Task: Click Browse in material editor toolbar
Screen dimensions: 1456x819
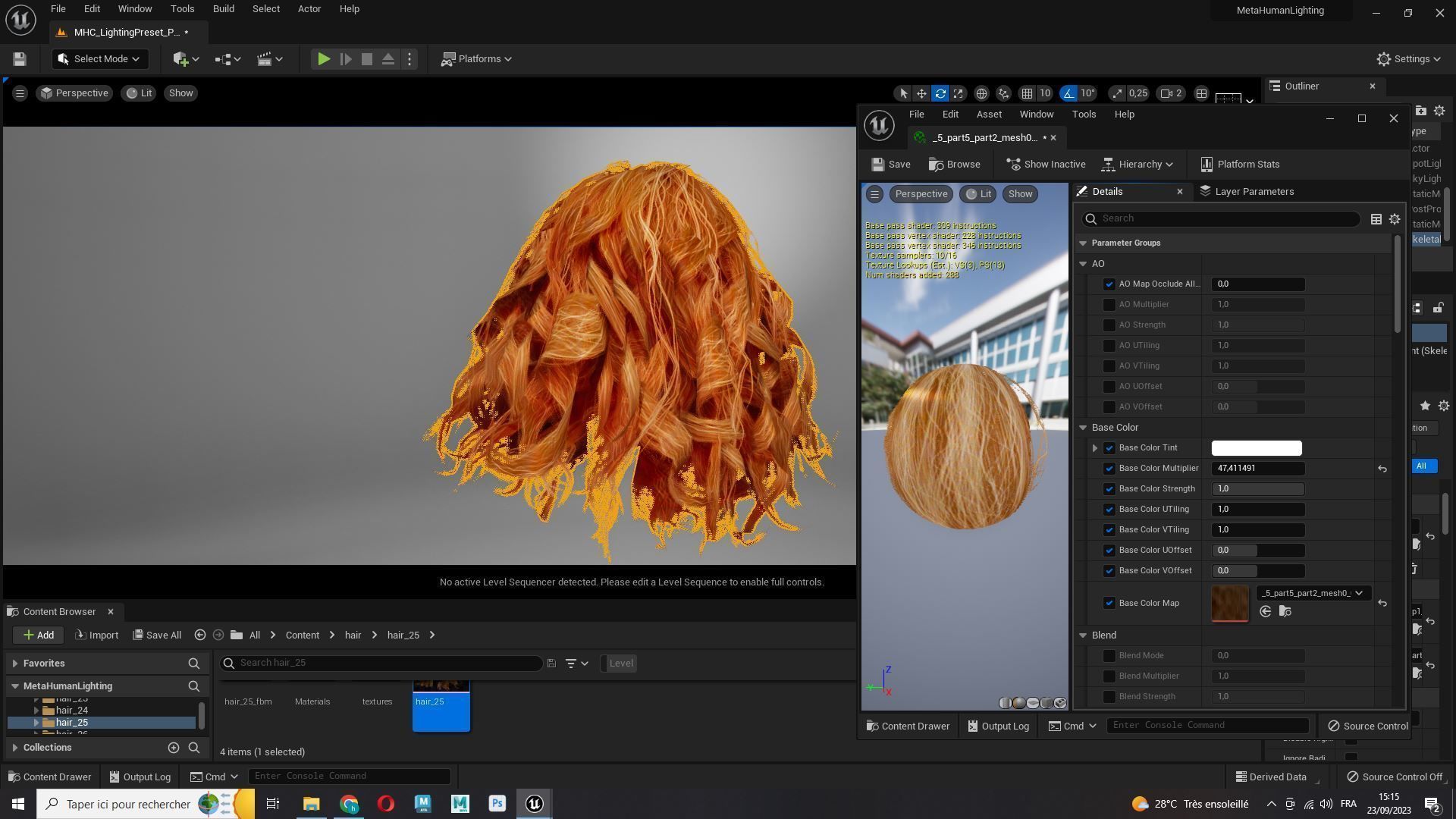Action: click(x=955, y=165)
